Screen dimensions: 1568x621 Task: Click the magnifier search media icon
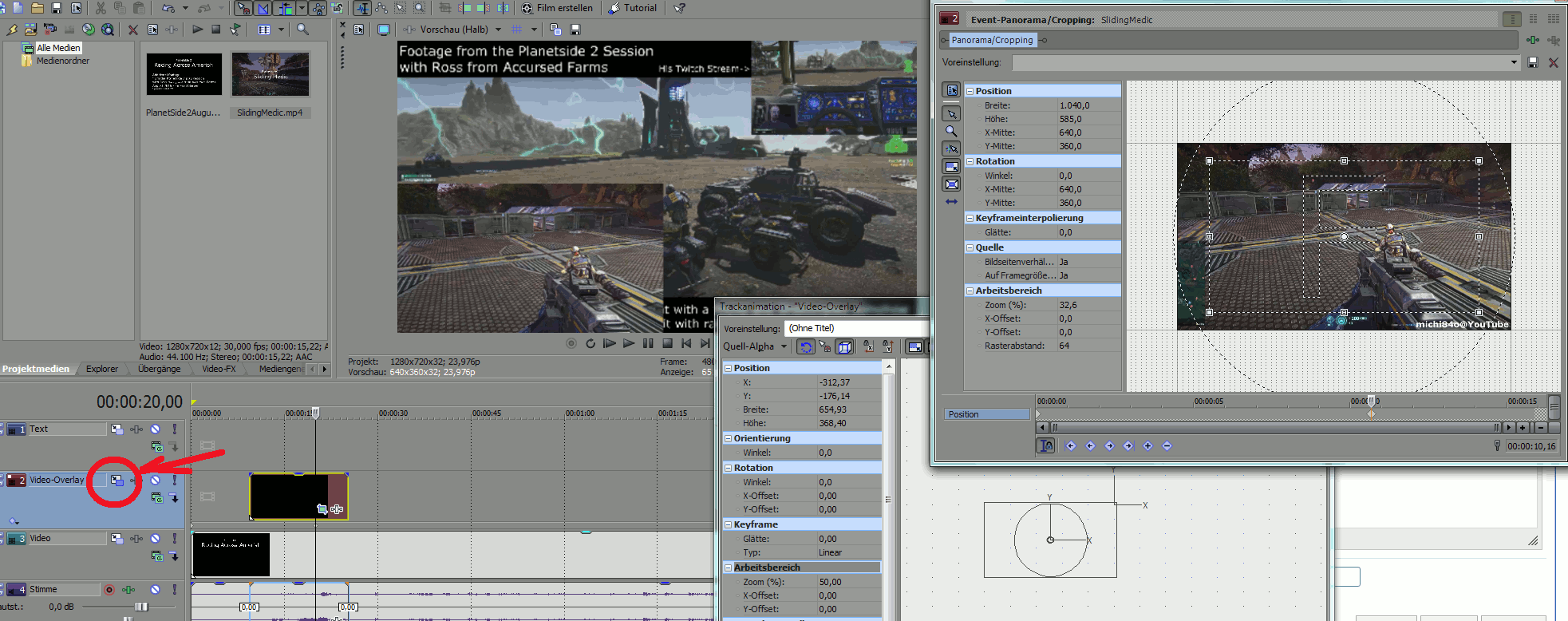tap(302, 30)
